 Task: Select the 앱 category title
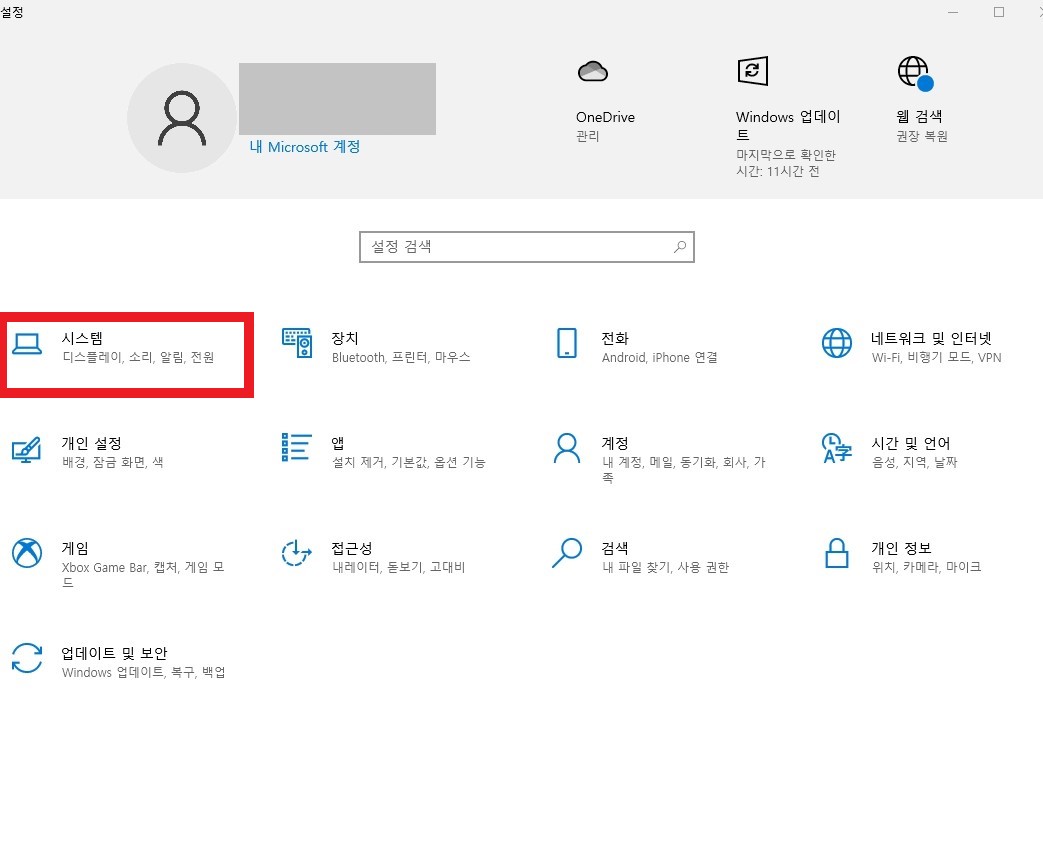point(338,443)
